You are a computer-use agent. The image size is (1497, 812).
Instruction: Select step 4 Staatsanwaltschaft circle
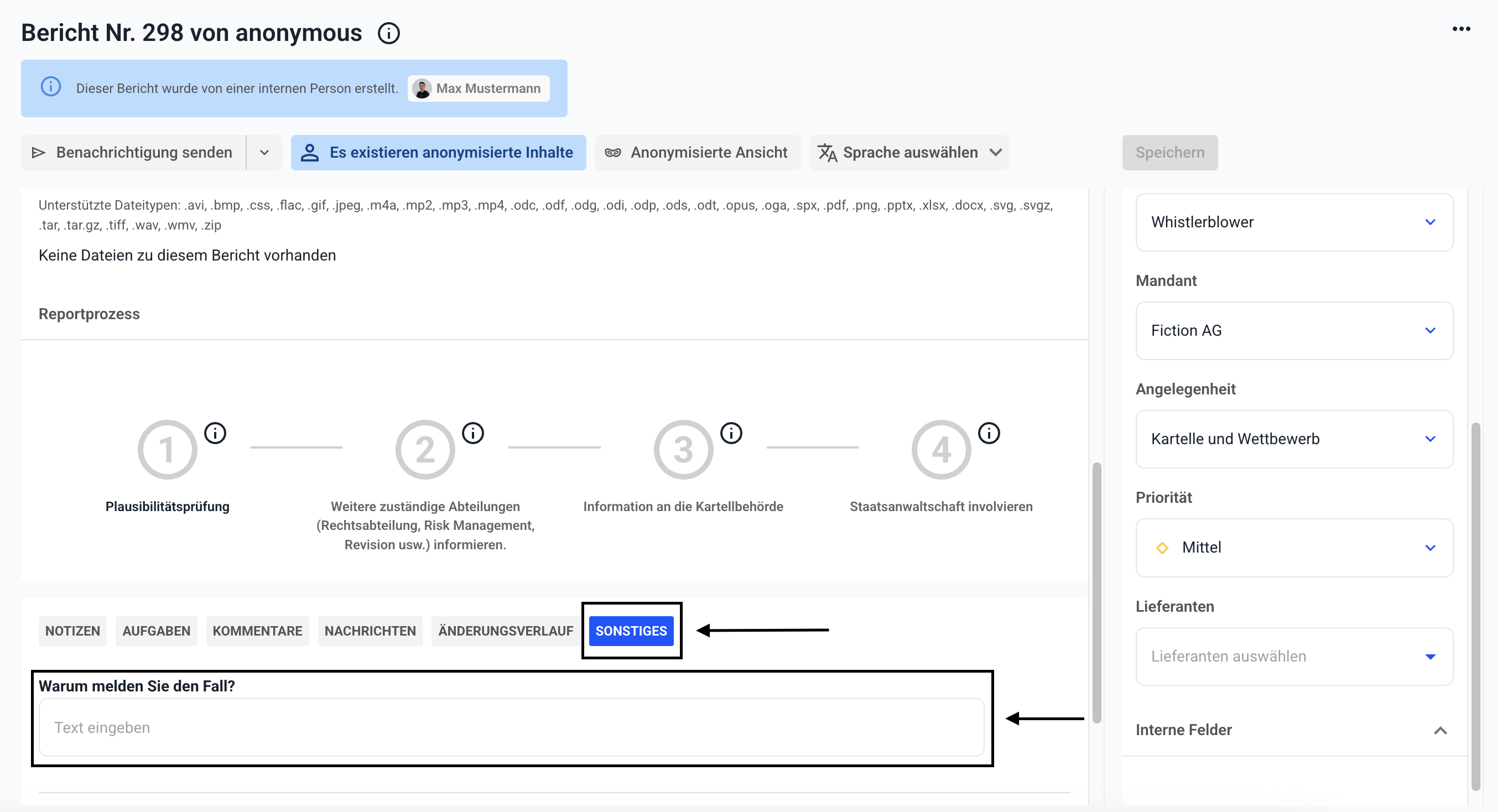941,450
